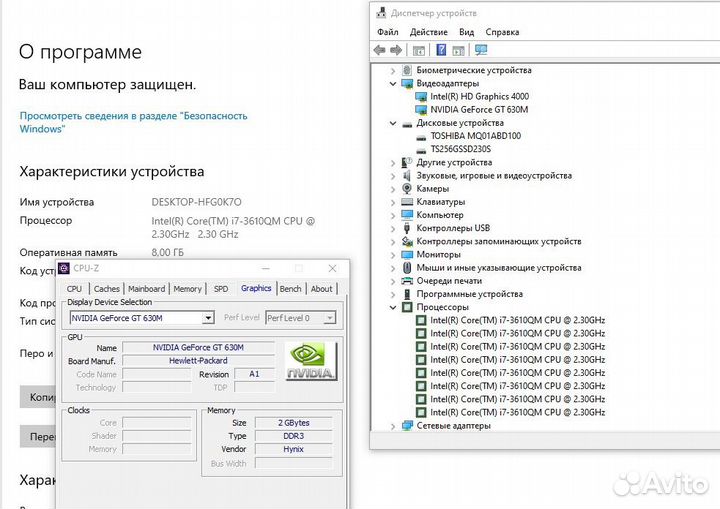Click the Контроллеры запоминающих устройств icon
Image resolution: width=720 pixels, height=509 pixels.
pyautogui.click(x=407, y=241)
